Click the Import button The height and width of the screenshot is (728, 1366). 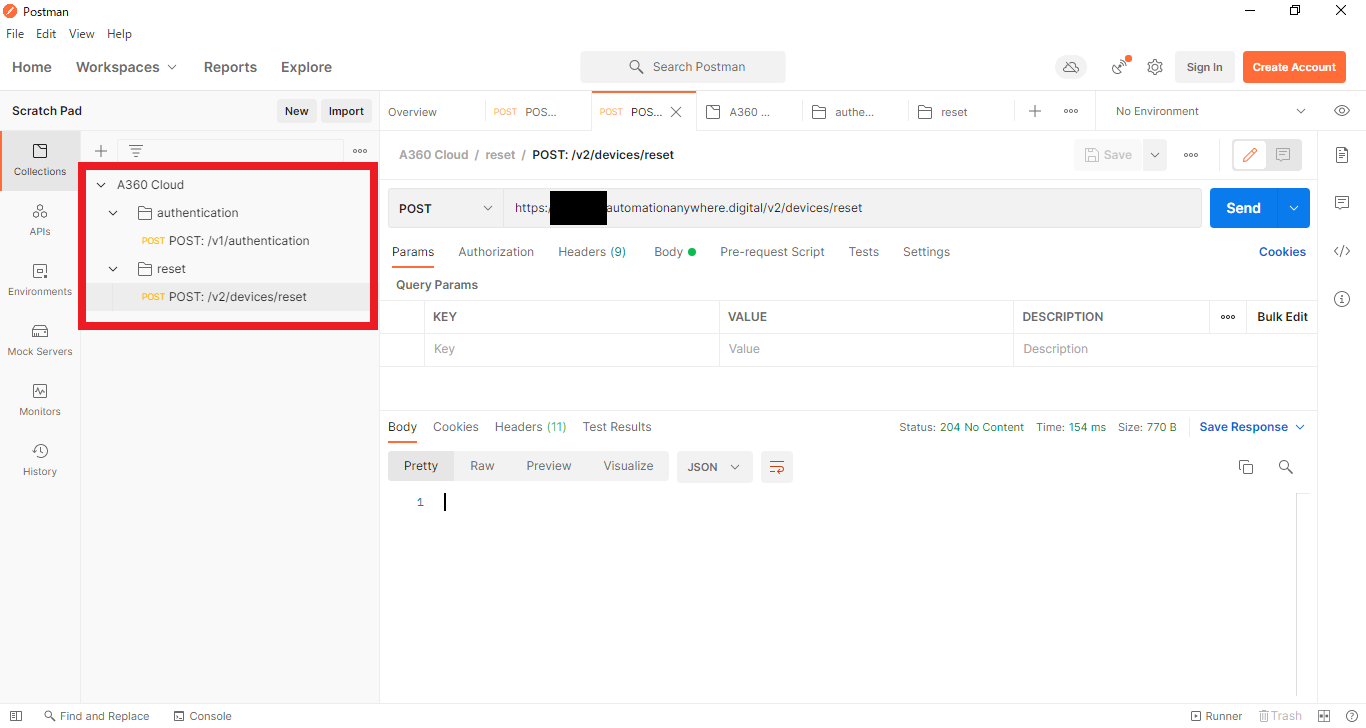tap(346, 111)
